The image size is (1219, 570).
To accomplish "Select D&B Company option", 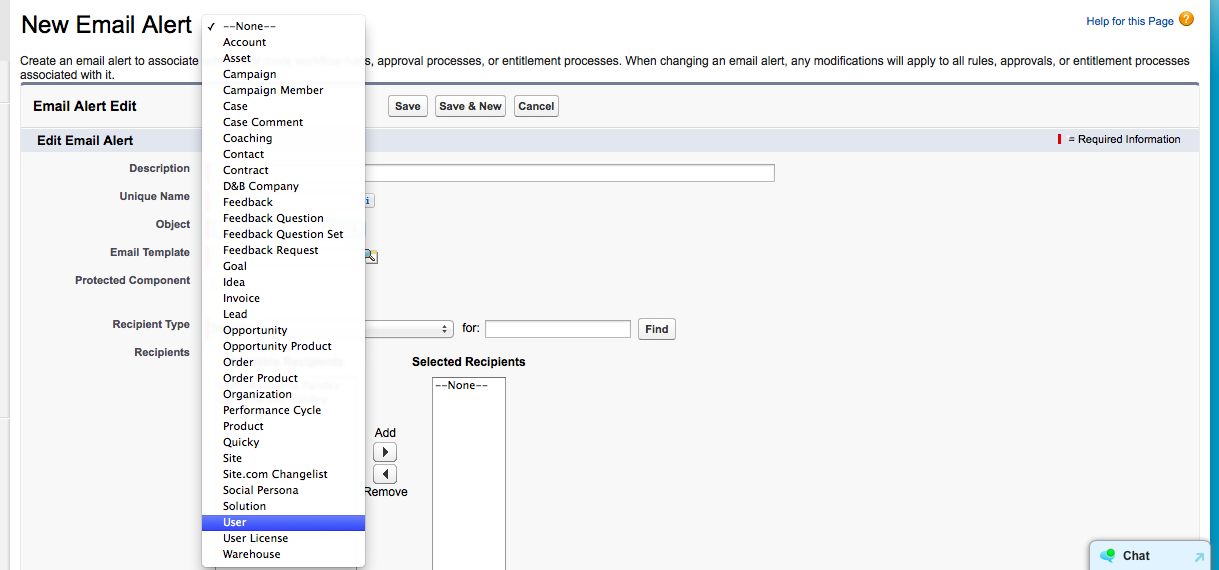I will point(283,186).
